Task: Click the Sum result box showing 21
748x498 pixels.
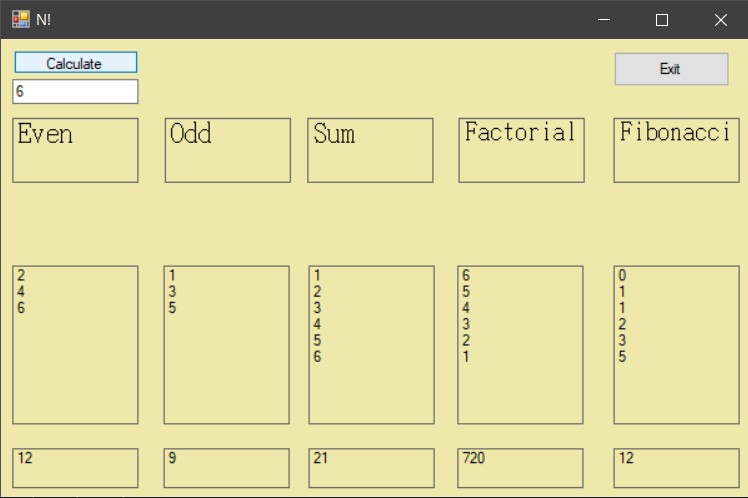Action: pyautogui.click(x=370, y=468)
